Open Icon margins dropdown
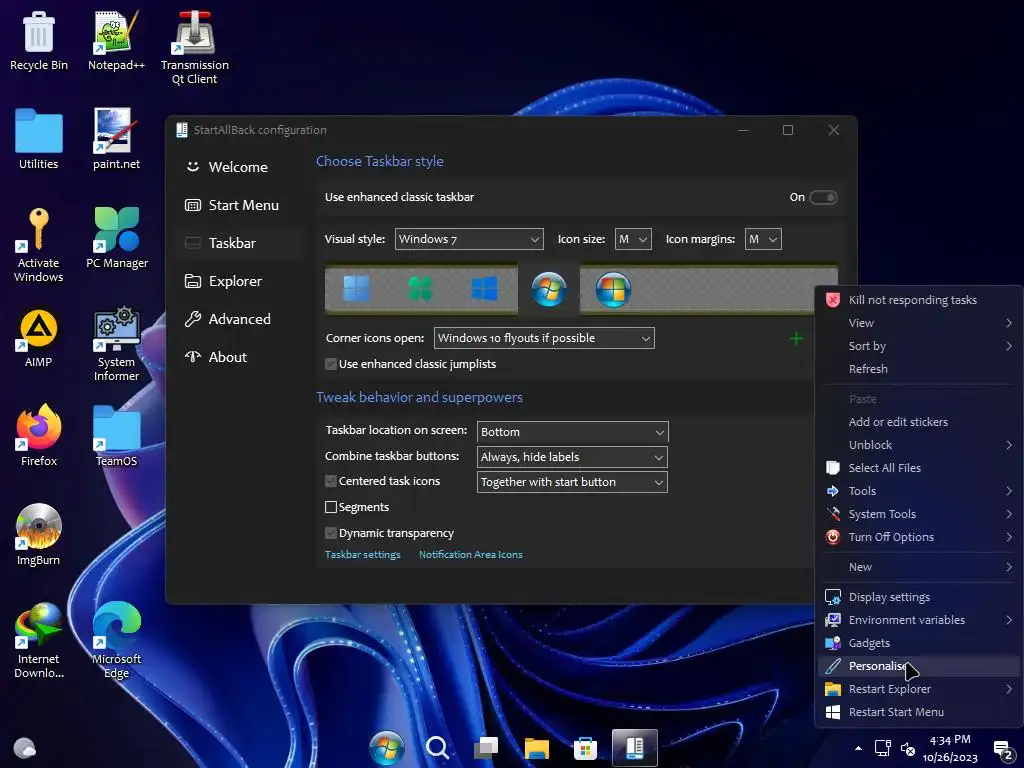The height and width of the screenshot is (768, 1024). 763,239
